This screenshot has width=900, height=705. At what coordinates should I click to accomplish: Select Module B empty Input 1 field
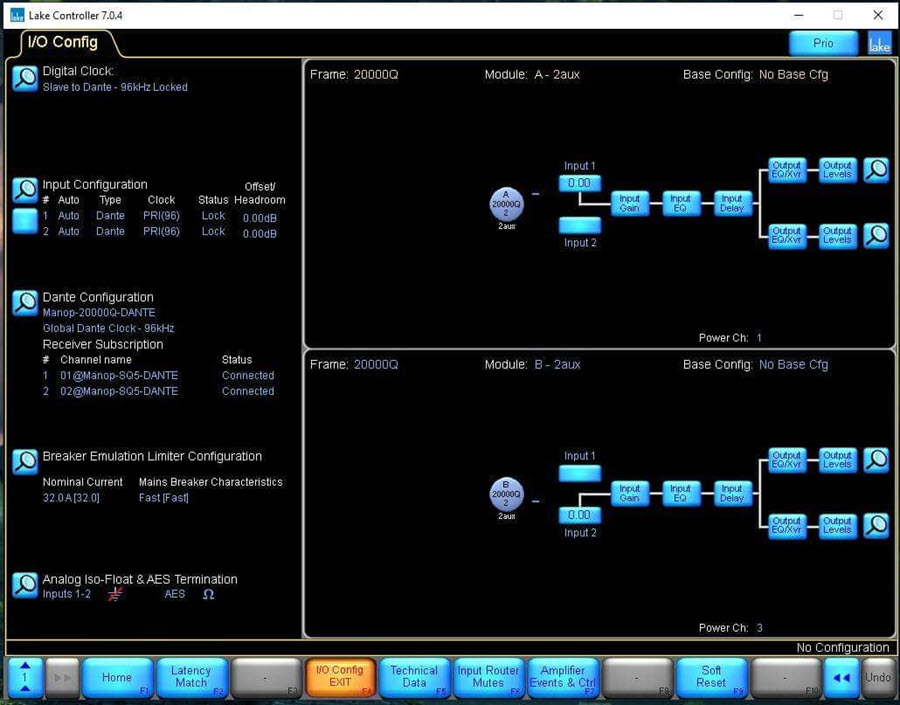(580, 474)
